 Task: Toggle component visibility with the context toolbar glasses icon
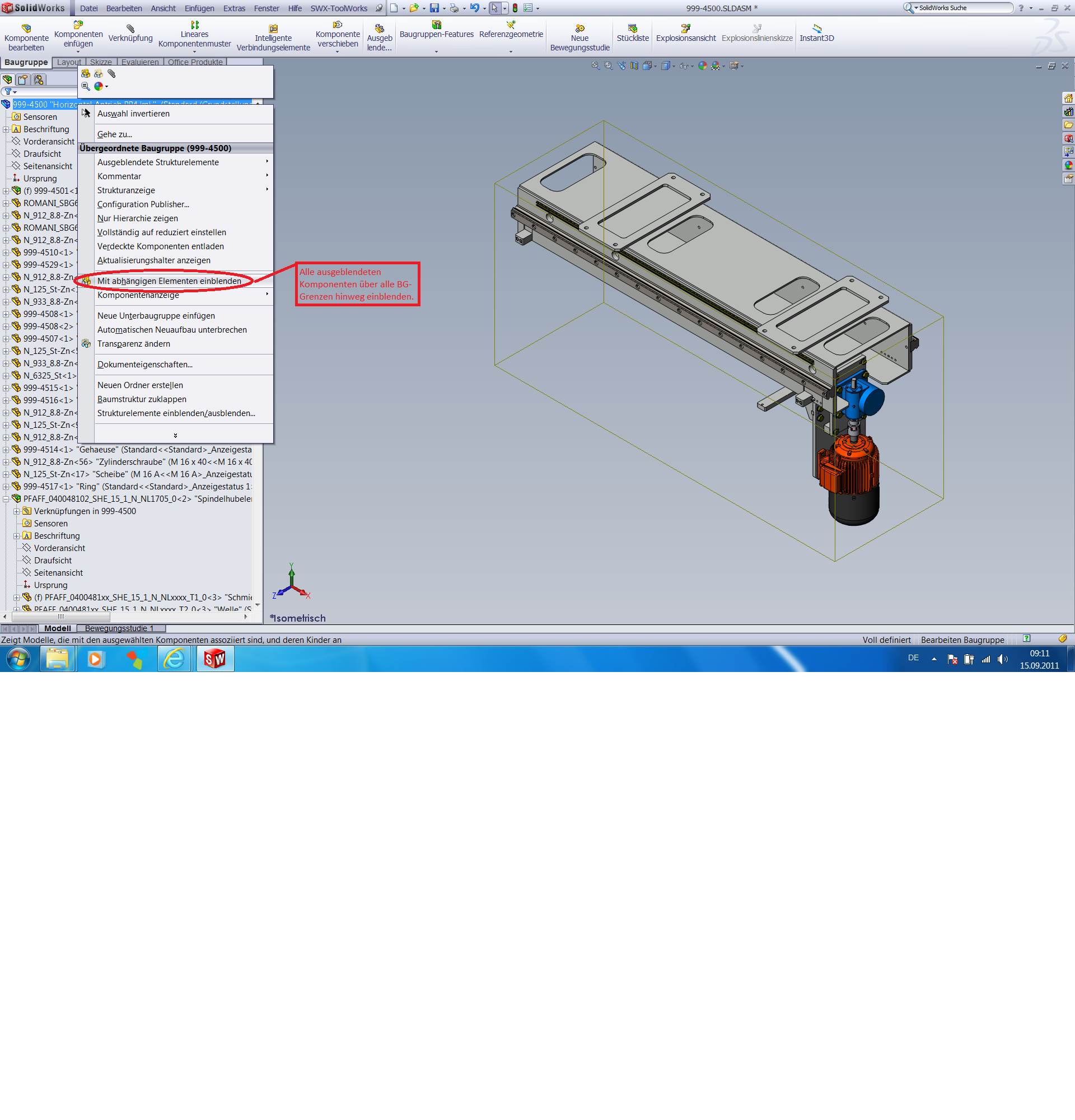click(86, 74)
